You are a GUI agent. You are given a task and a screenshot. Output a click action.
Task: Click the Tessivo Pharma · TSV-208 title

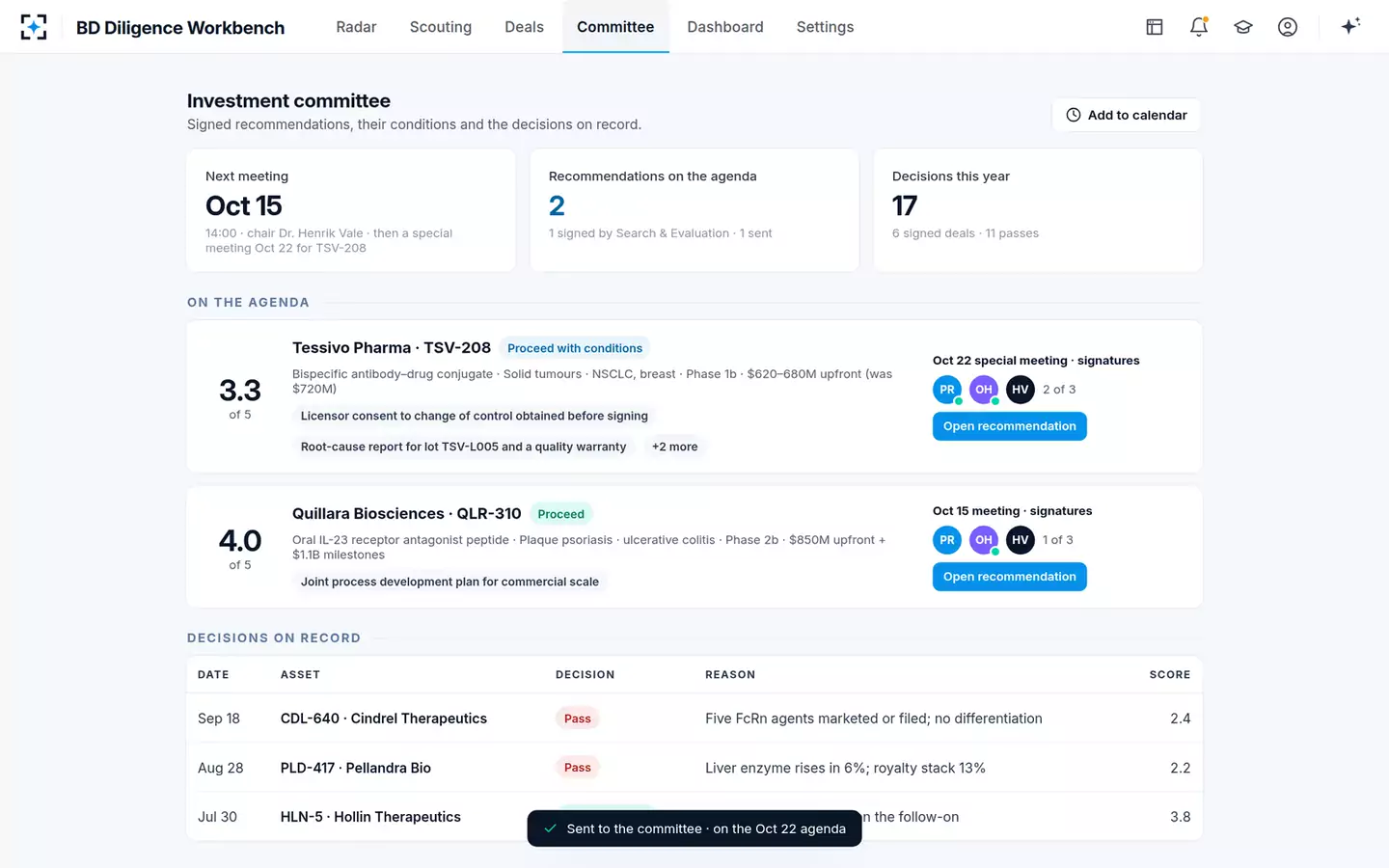392,347
